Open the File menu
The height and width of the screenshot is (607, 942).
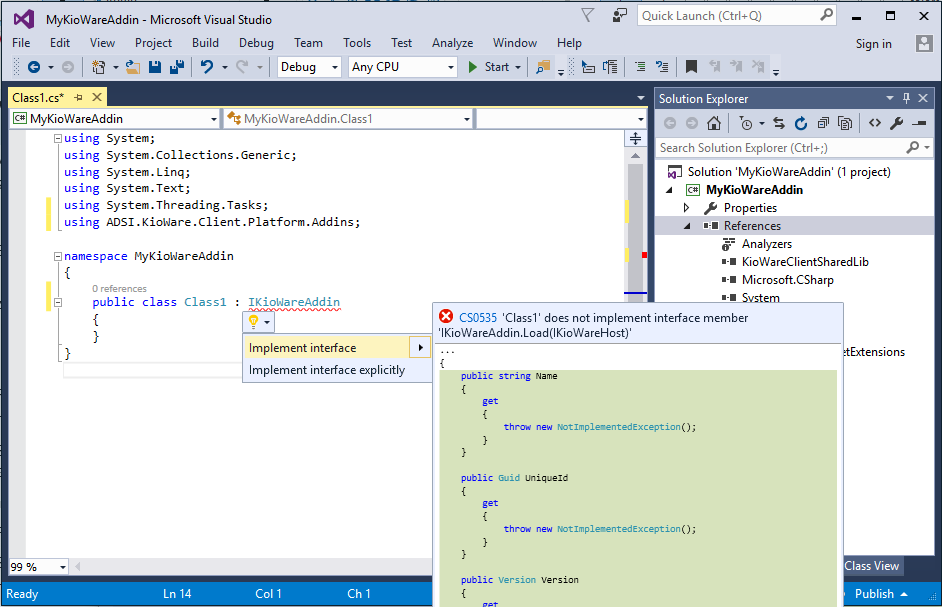coord(21,43)
